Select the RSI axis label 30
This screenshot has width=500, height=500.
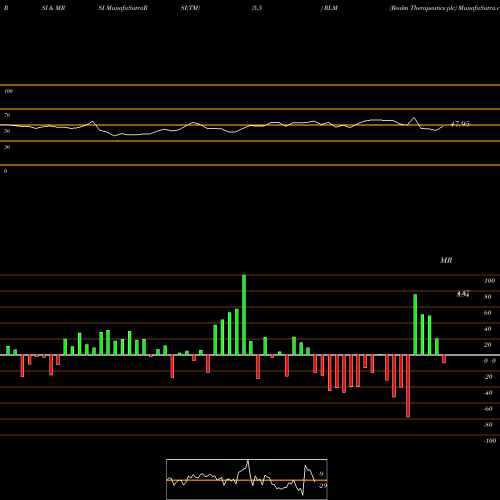(x=7, y=147)
